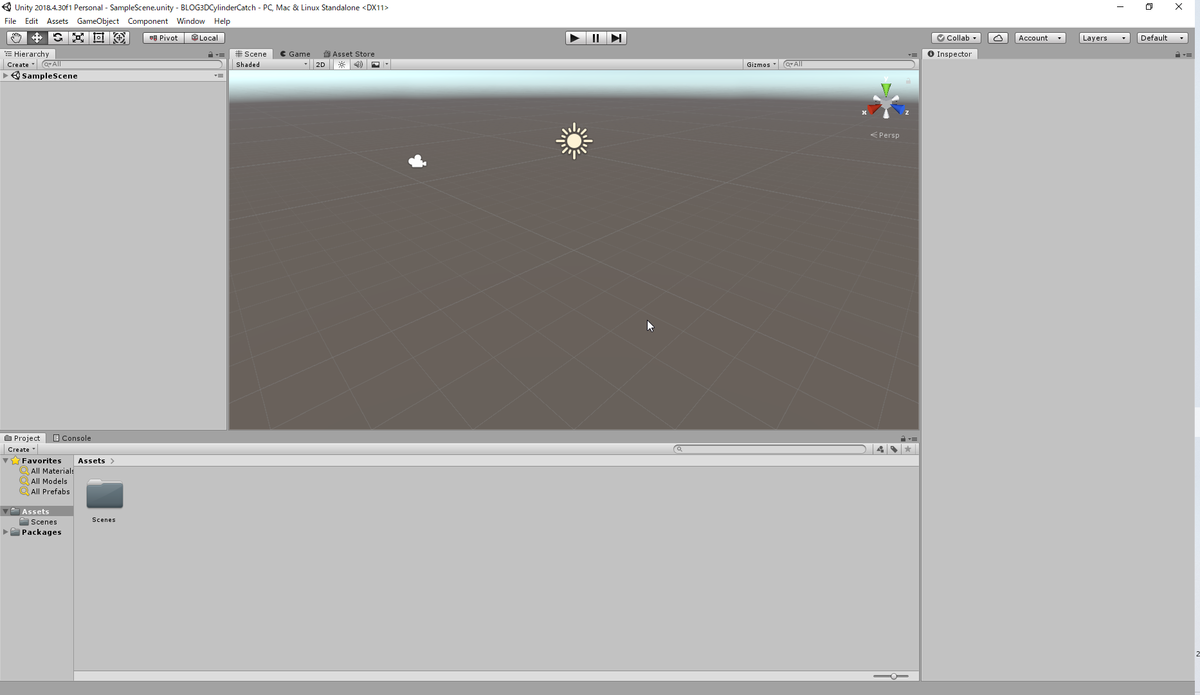Toggle the Project panel lock
This screenshot has width=1200, height=695.
[x=903, y=438]
